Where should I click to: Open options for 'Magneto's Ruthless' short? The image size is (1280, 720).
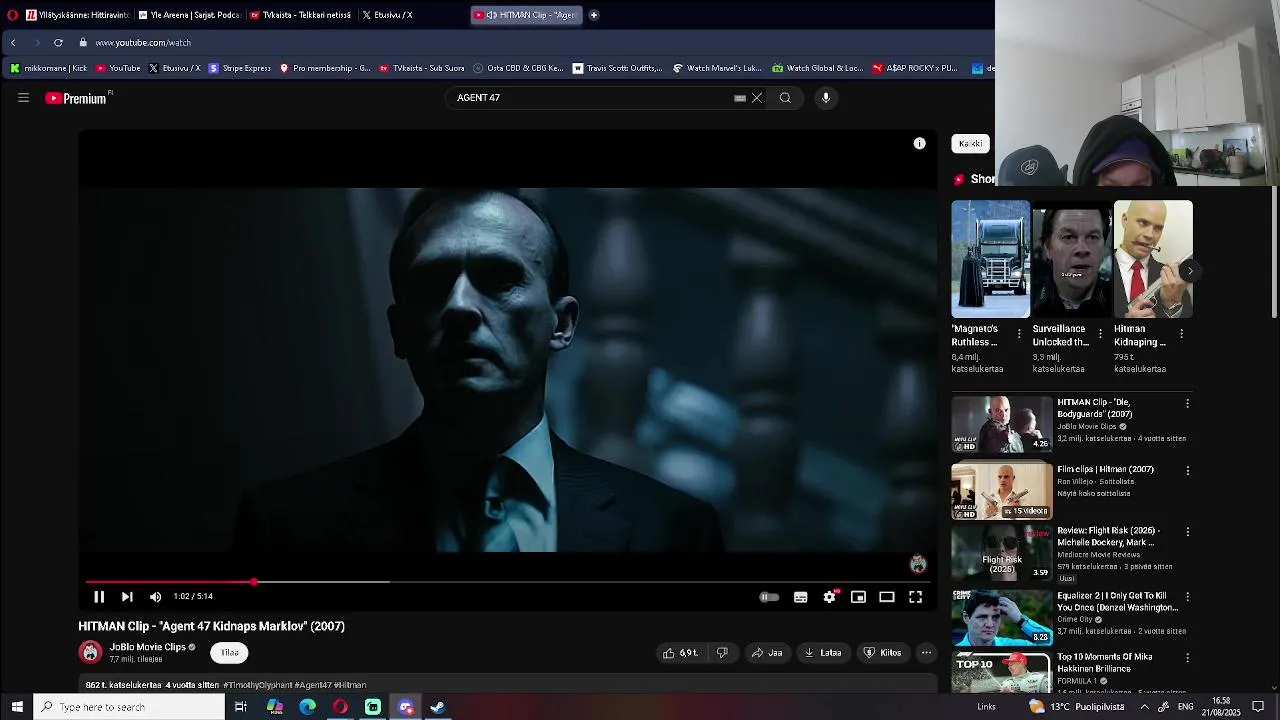click(x=1019, y=334)
